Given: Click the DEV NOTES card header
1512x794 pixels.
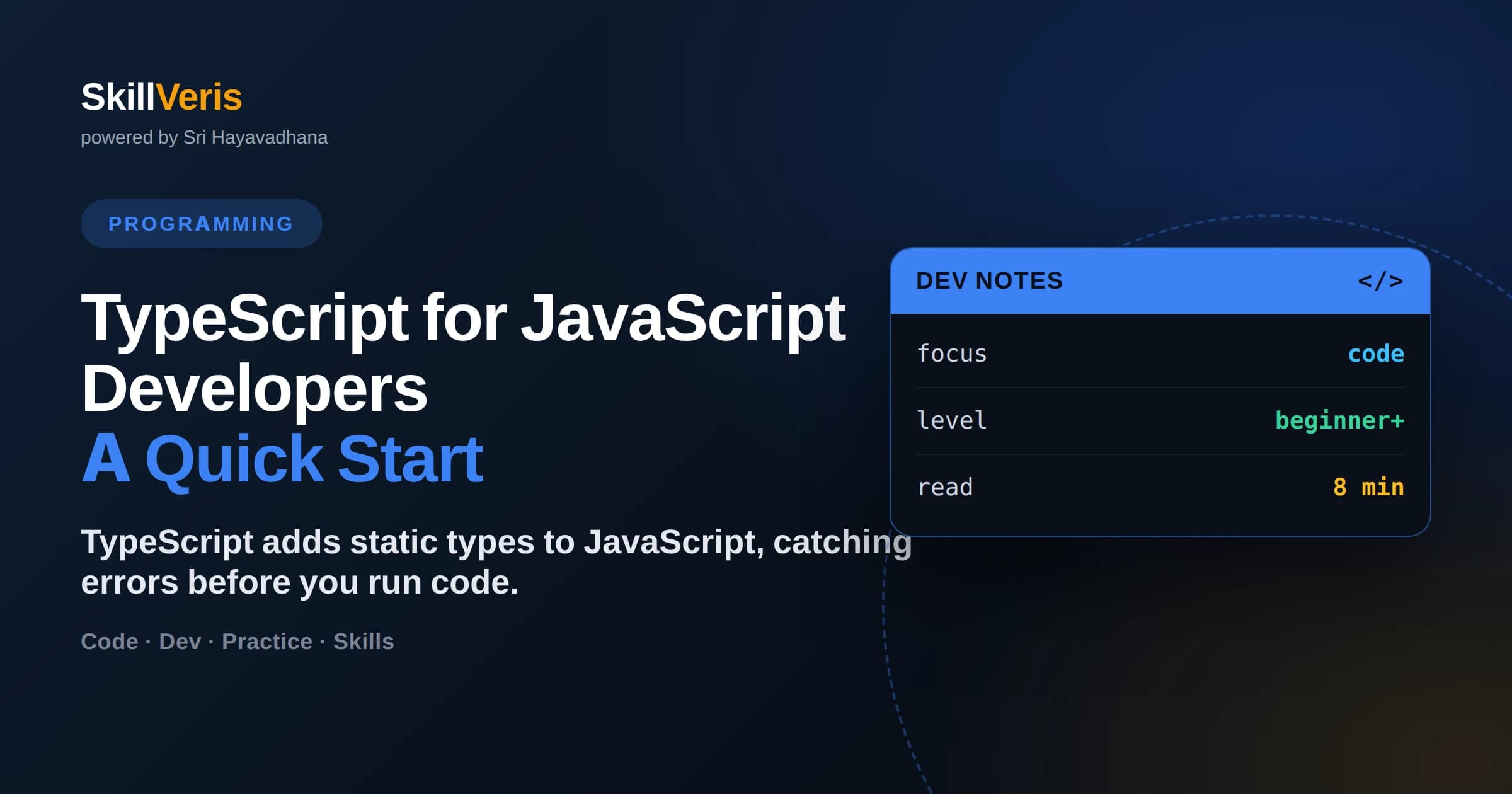Looking at the screenshot, I should pos(1160,281).
